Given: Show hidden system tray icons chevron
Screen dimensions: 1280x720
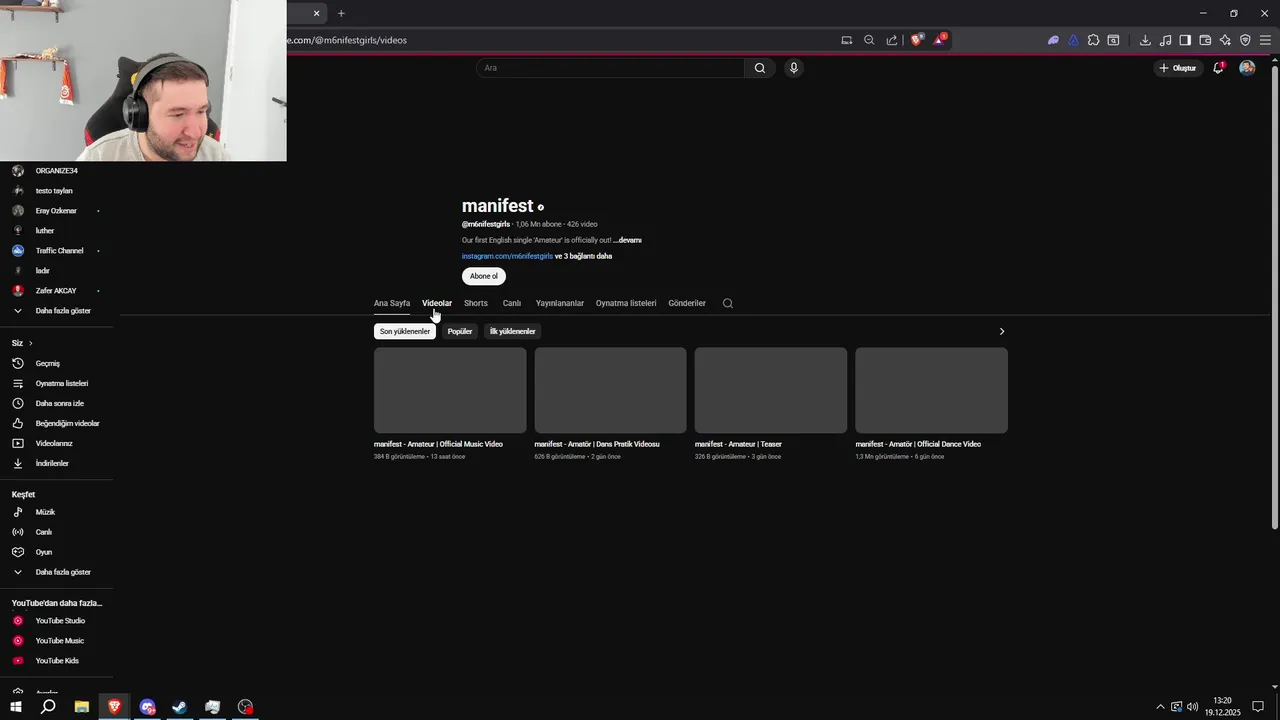Looking at the screenshot, I should (1160, 707).
